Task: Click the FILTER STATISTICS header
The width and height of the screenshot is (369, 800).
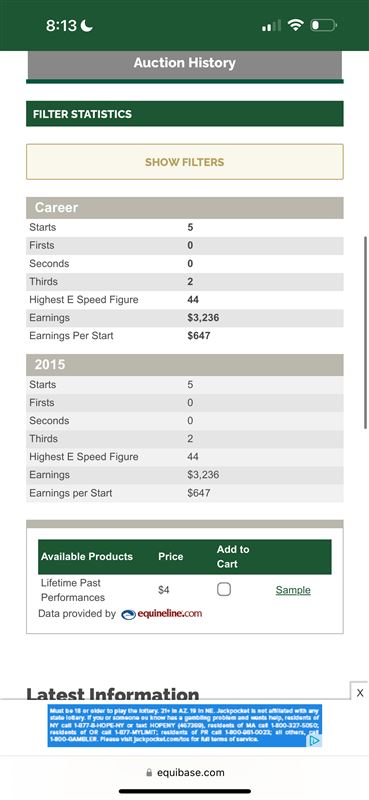Action: [185, 114]
